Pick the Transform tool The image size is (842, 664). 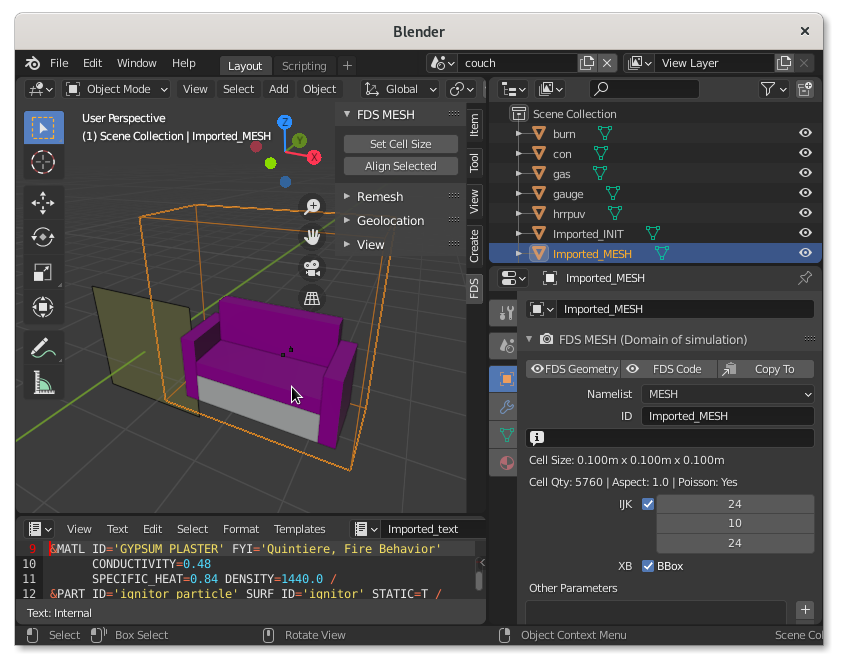tap(43, 307)
